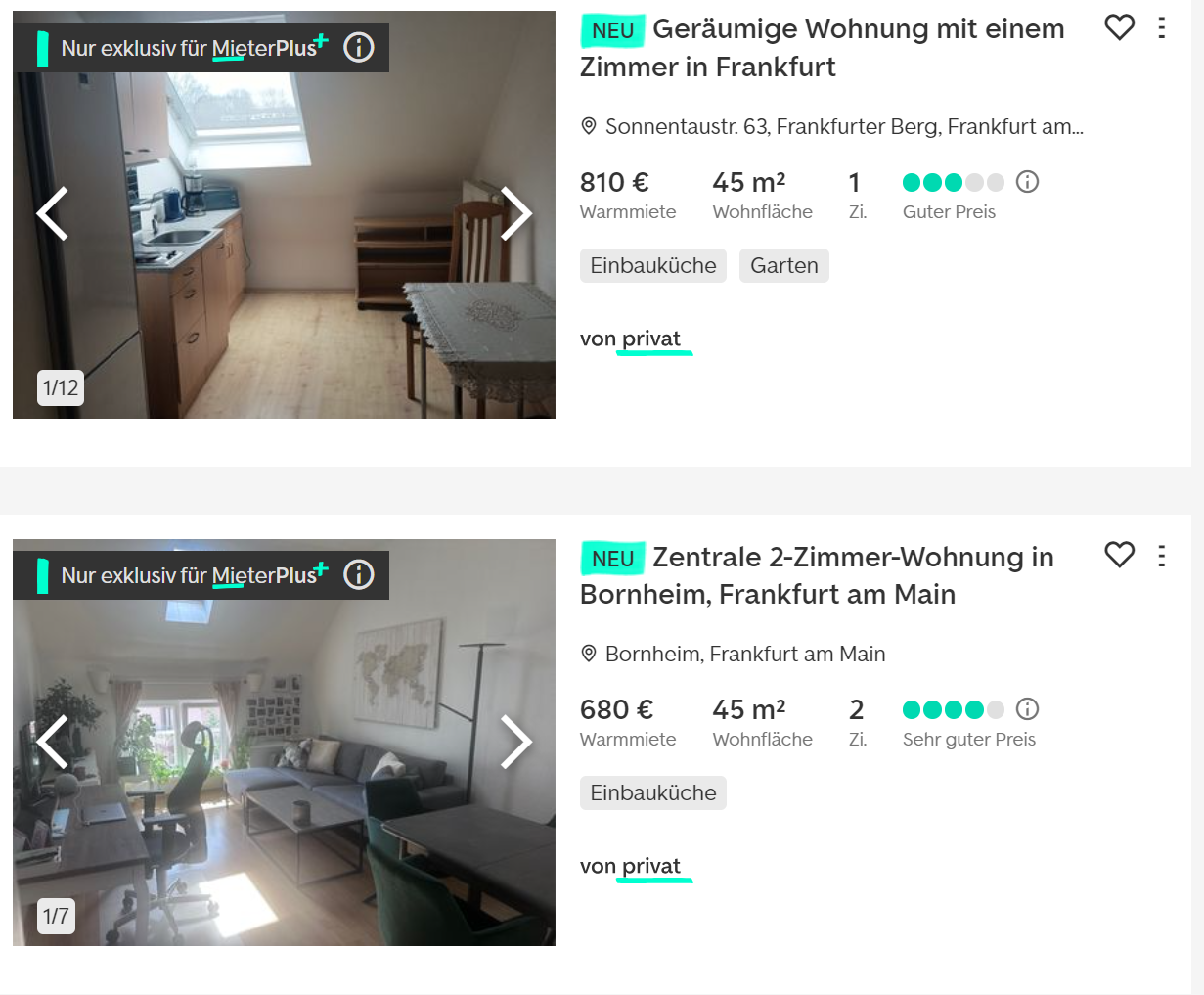Click the Guter Preis rating dots
The height and width of the screenshot is (995, 1204).
pyautogui.click(x=954, y=182)
